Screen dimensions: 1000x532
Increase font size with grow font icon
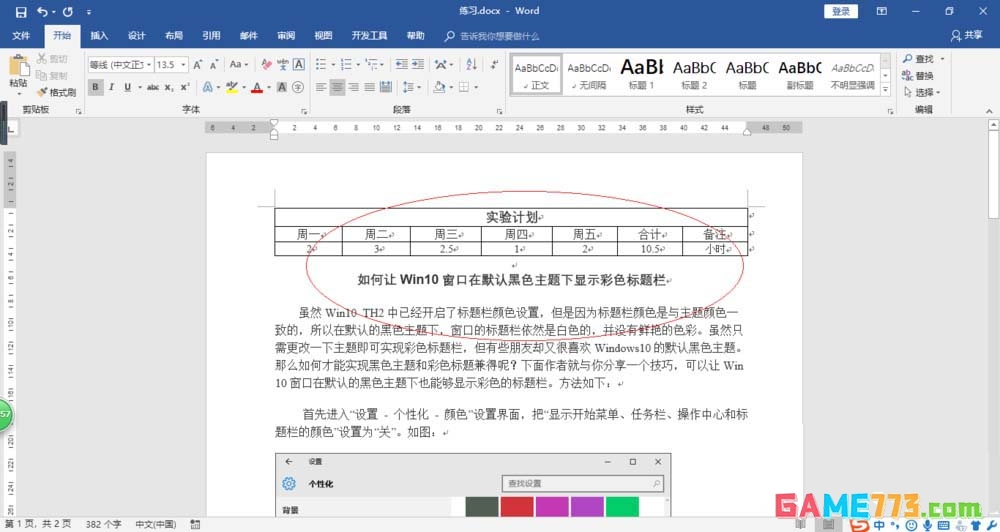click(198, 64)
